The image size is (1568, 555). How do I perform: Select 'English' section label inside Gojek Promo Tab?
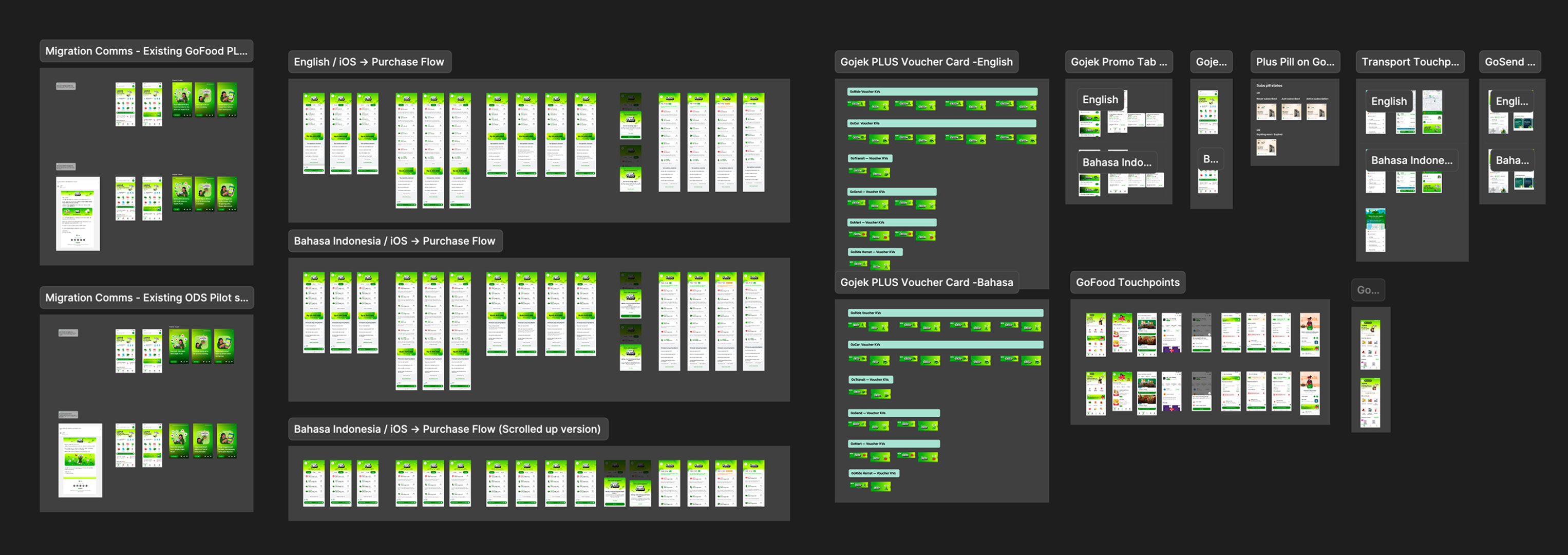coord(1100,99)
